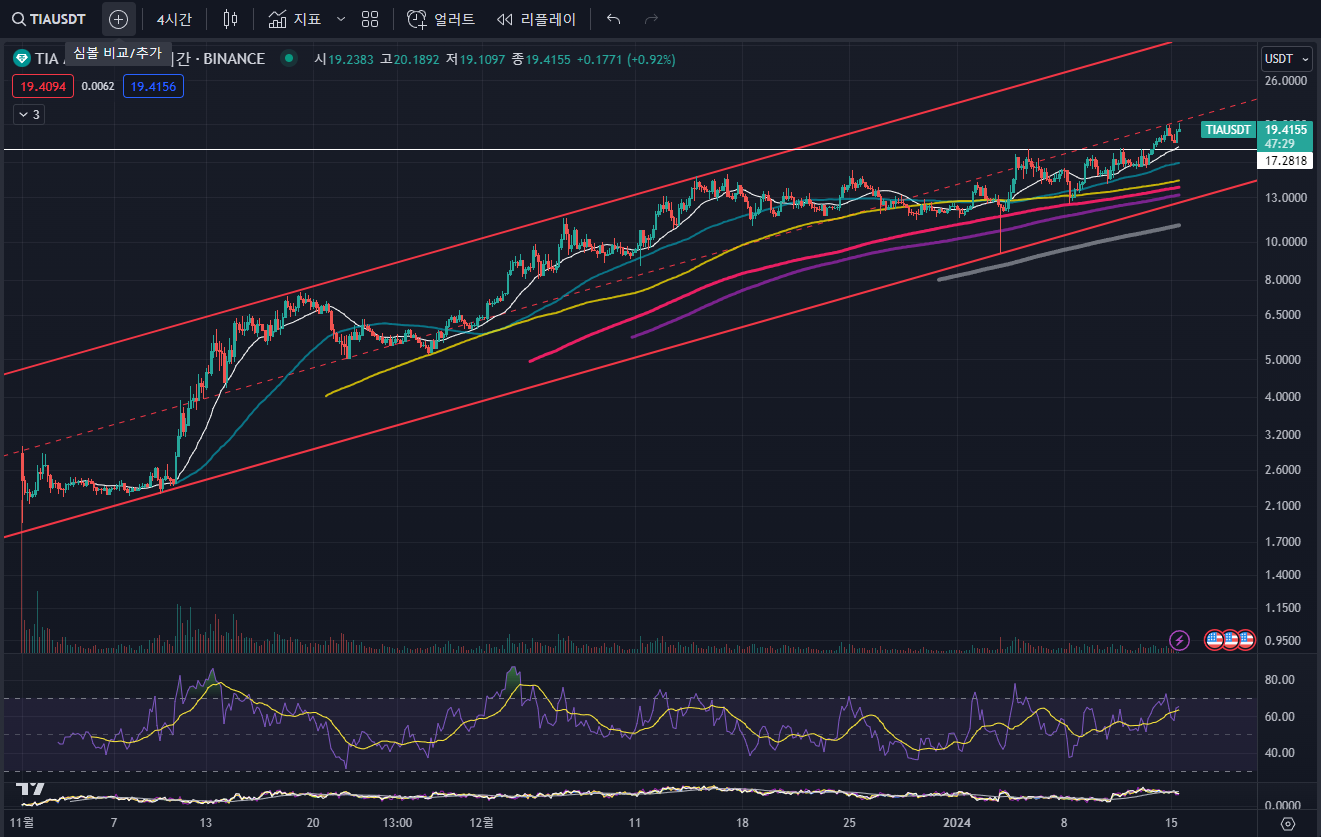Create an alert with 얼러트 button
The image size is (1321, 837).
(442, 19)
